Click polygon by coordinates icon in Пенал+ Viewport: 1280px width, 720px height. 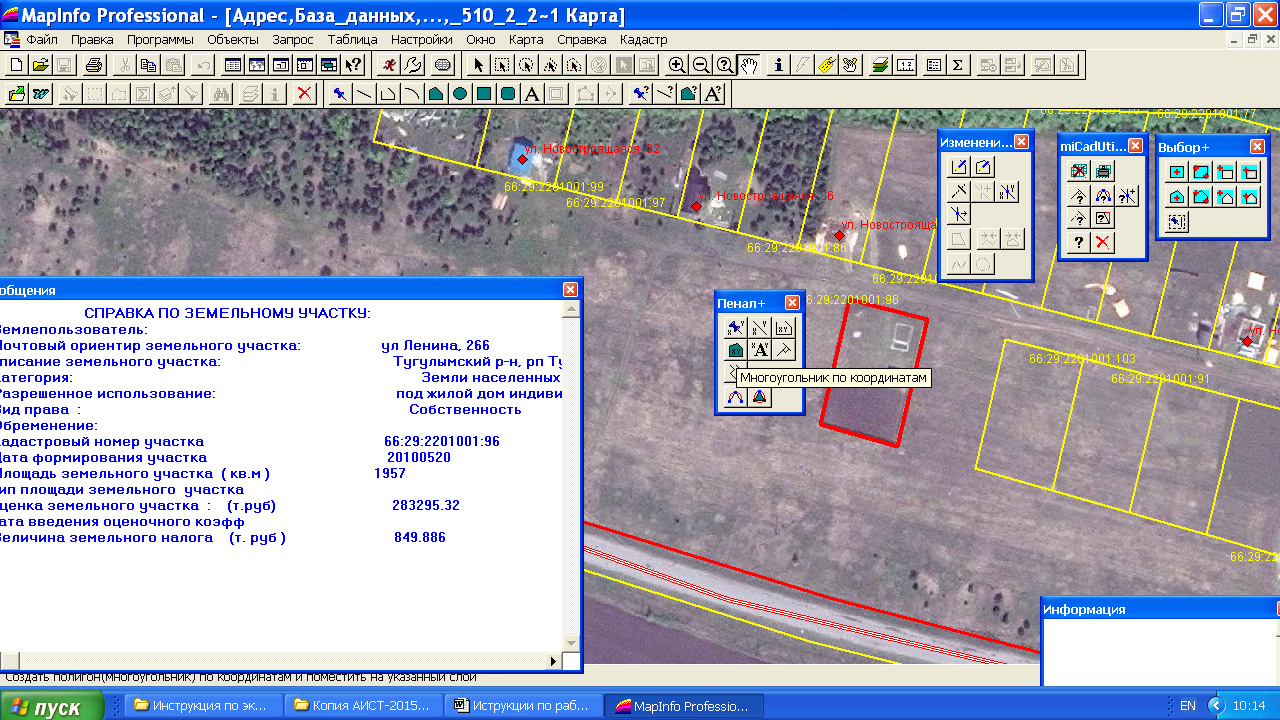pyautogui.click(x=736, y=350)
